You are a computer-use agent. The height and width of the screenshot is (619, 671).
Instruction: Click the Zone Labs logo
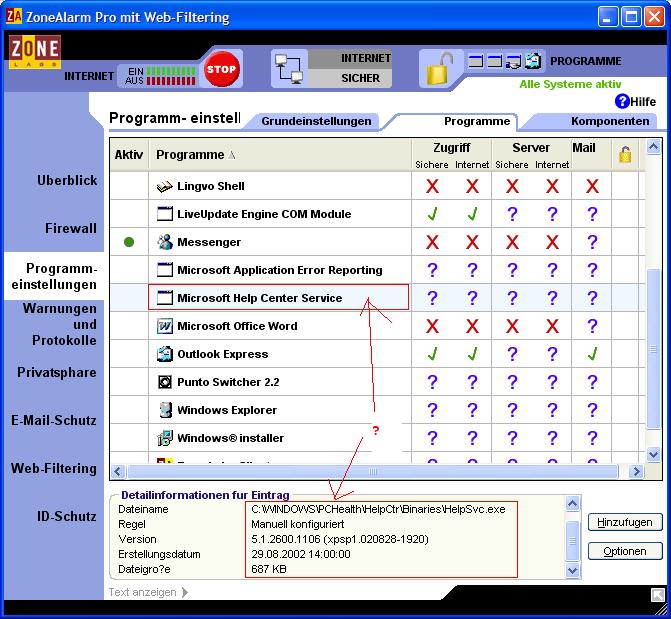point(35,52)
